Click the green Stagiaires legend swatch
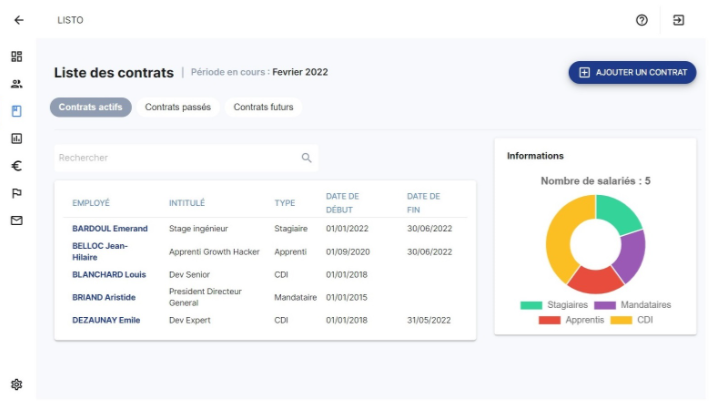This screenshot has height=405, width=713. coord(531,305)
